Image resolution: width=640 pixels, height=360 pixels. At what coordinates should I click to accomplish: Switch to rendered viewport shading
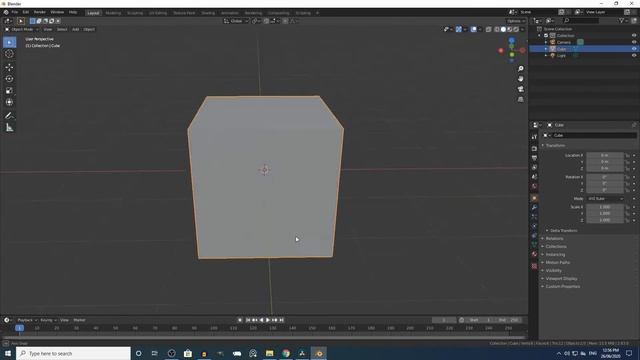click(516, 29)
